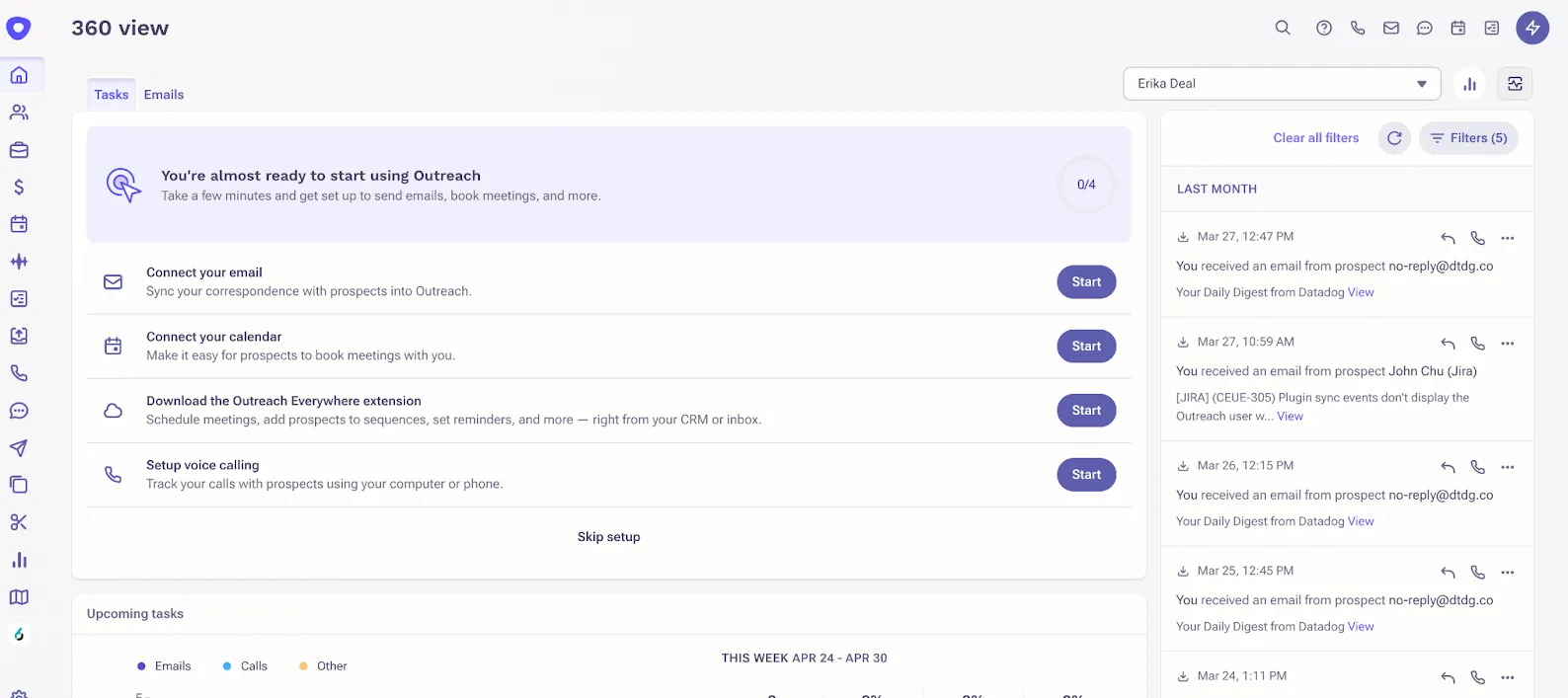Click the scissors snippets icon in sidebar

click(x=18, y=521)
